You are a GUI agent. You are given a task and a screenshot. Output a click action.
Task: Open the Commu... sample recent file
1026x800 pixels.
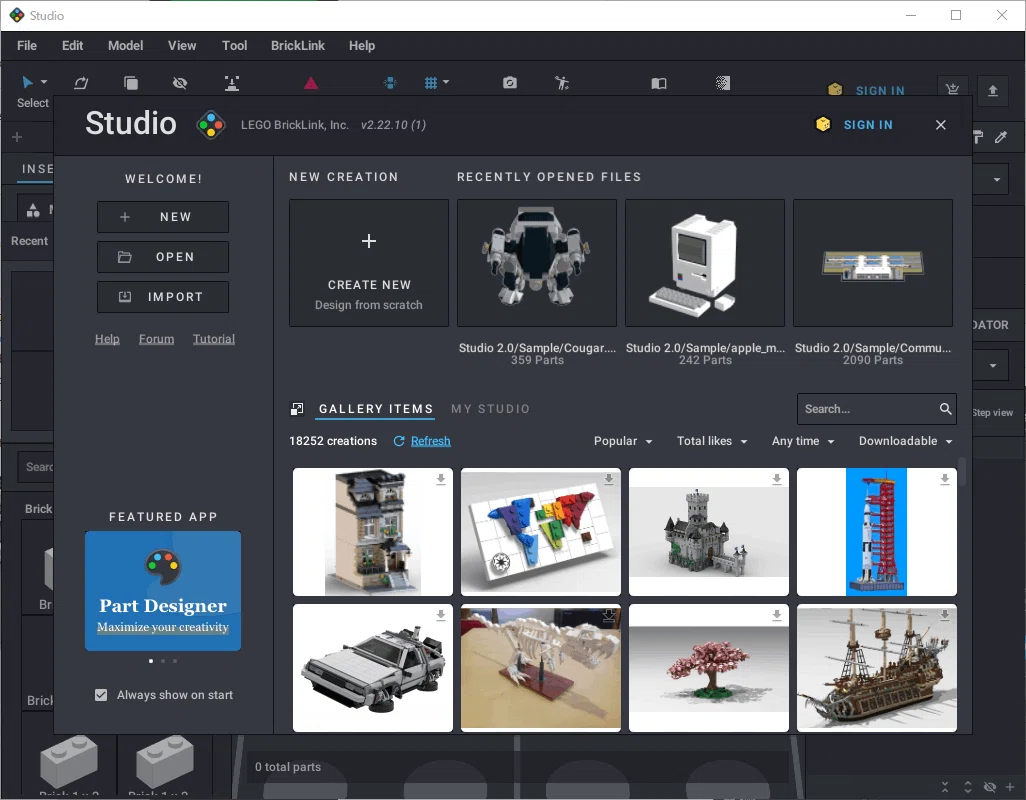[x=873, y=263]
